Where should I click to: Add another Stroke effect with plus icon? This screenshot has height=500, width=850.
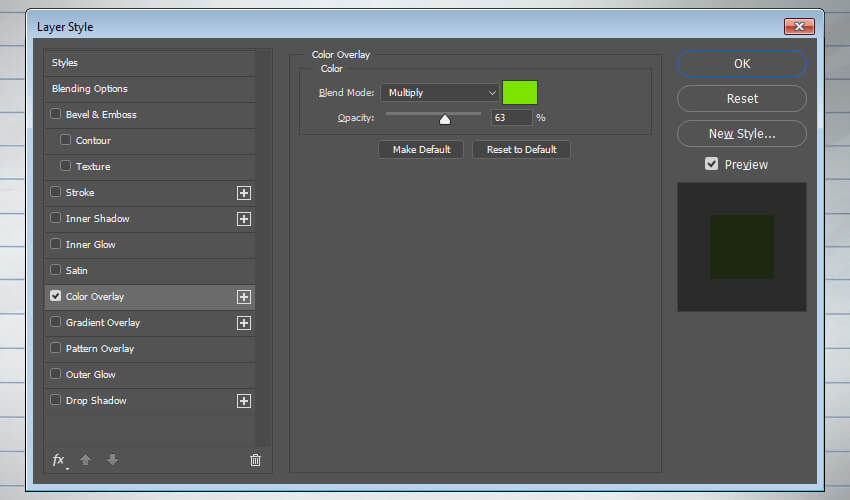click(244, 193)
